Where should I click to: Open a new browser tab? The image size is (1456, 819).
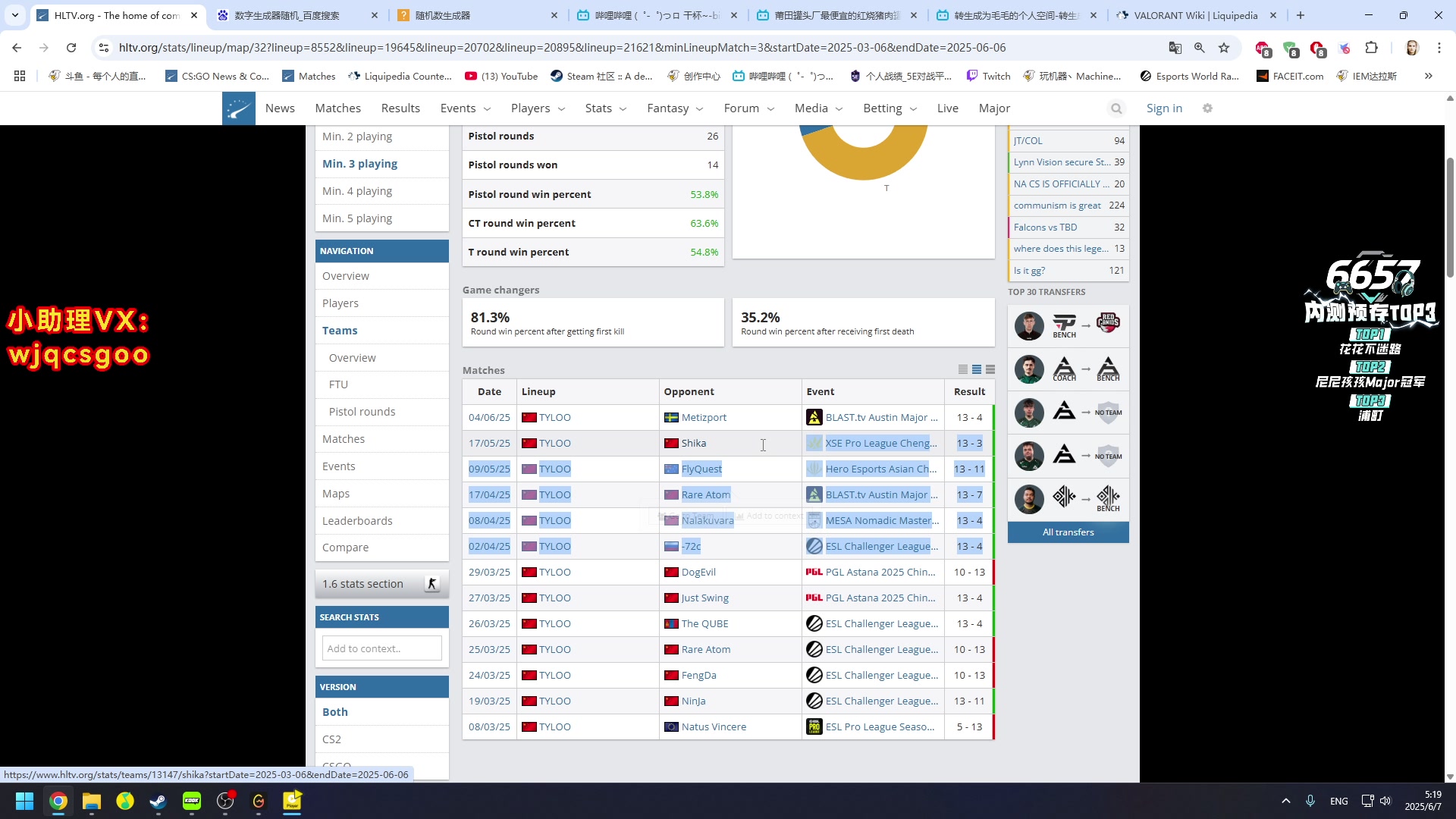click(x=1301, y=15)
